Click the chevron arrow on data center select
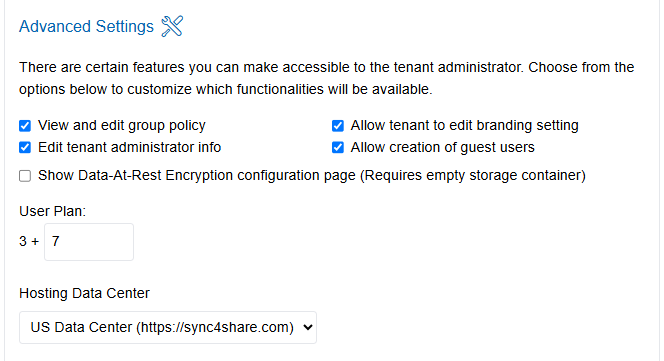Viewport: 664px width, 361px height. [x=308, y=328]
